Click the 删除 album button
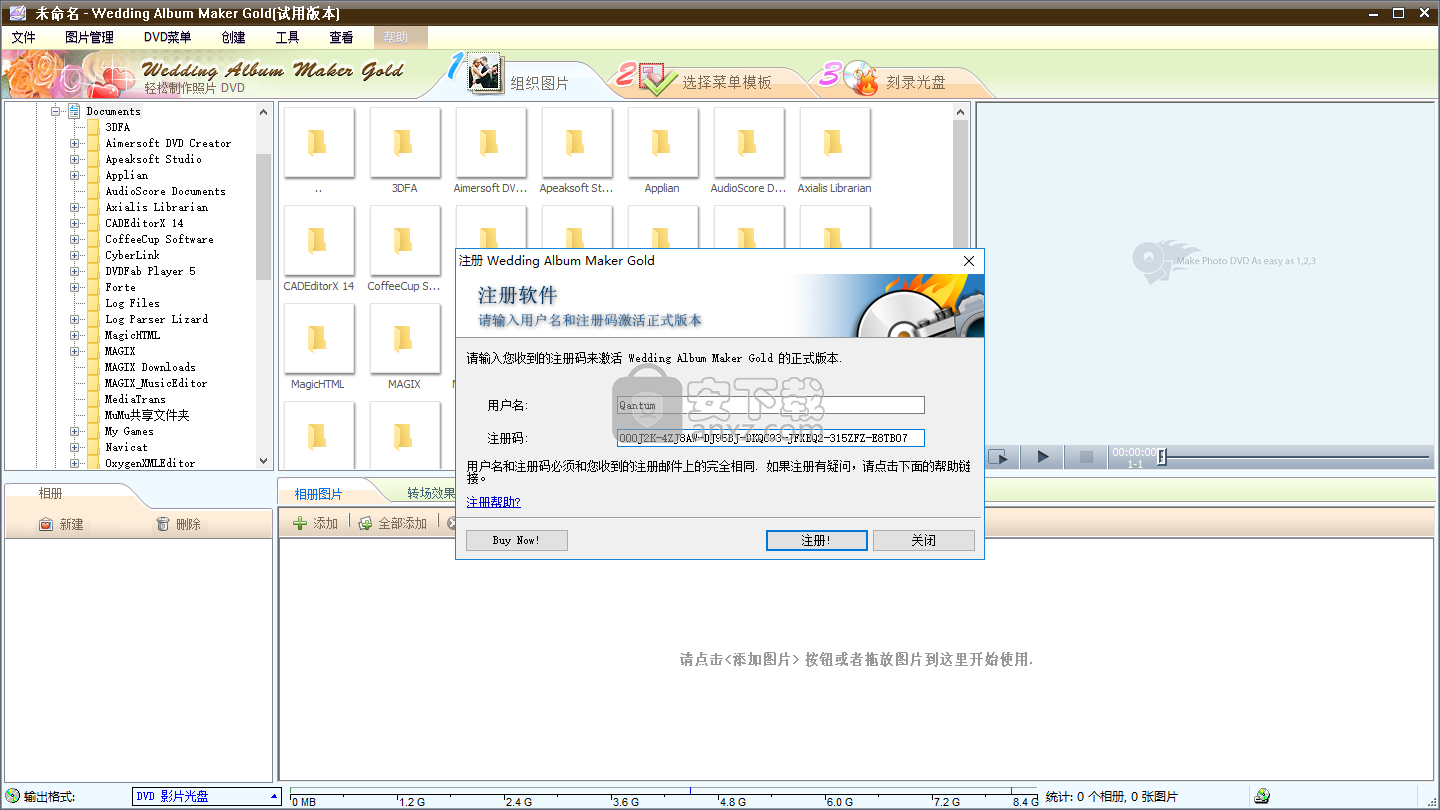1440x810 pixels. coord(179,524)
